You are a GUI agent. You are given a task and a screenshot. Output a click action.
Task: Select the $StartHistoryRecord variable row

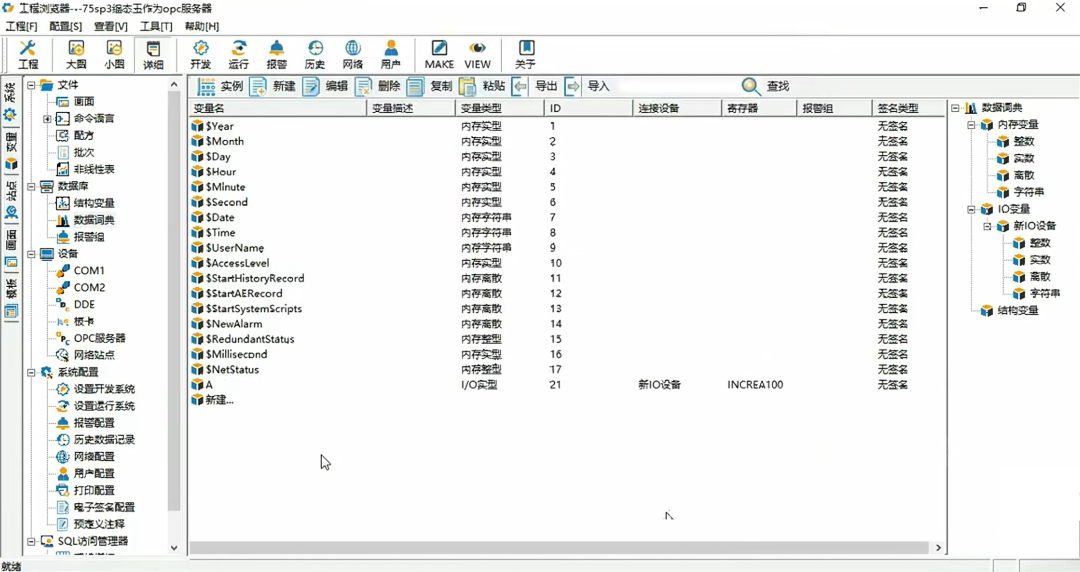pos(566,278)
